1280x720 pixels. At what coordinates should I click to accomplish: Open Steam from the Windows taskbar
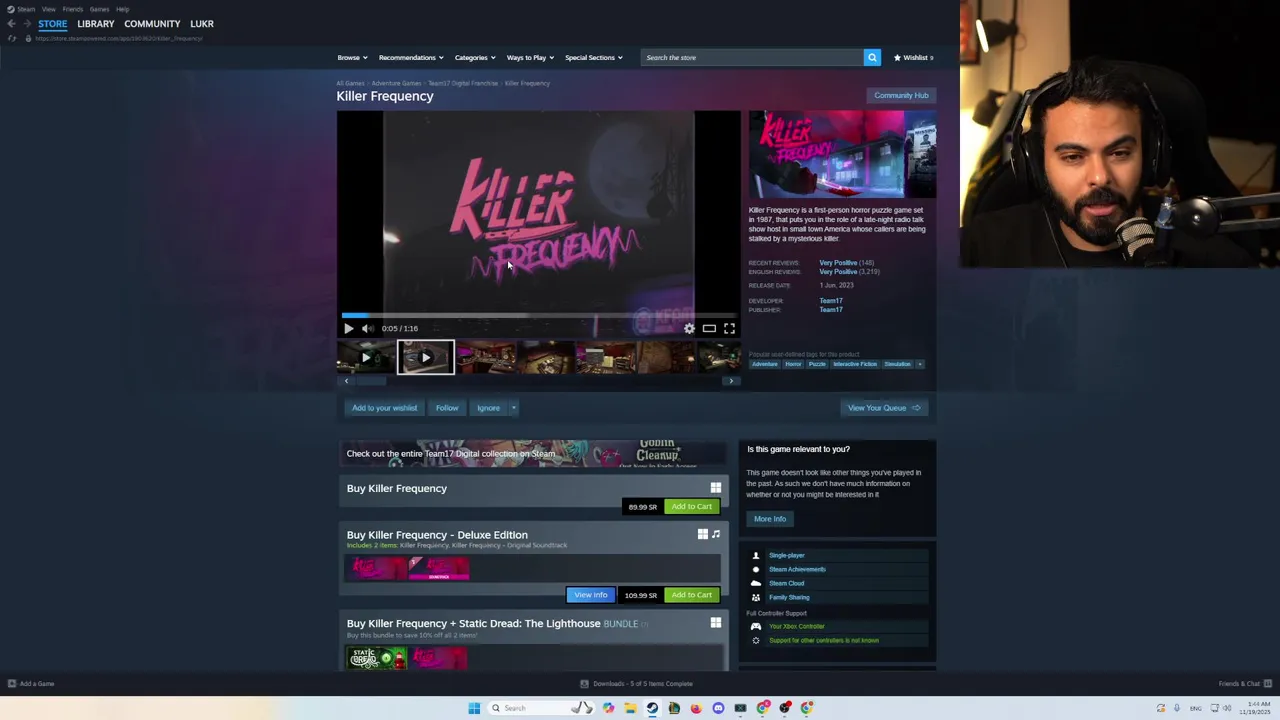652,708
